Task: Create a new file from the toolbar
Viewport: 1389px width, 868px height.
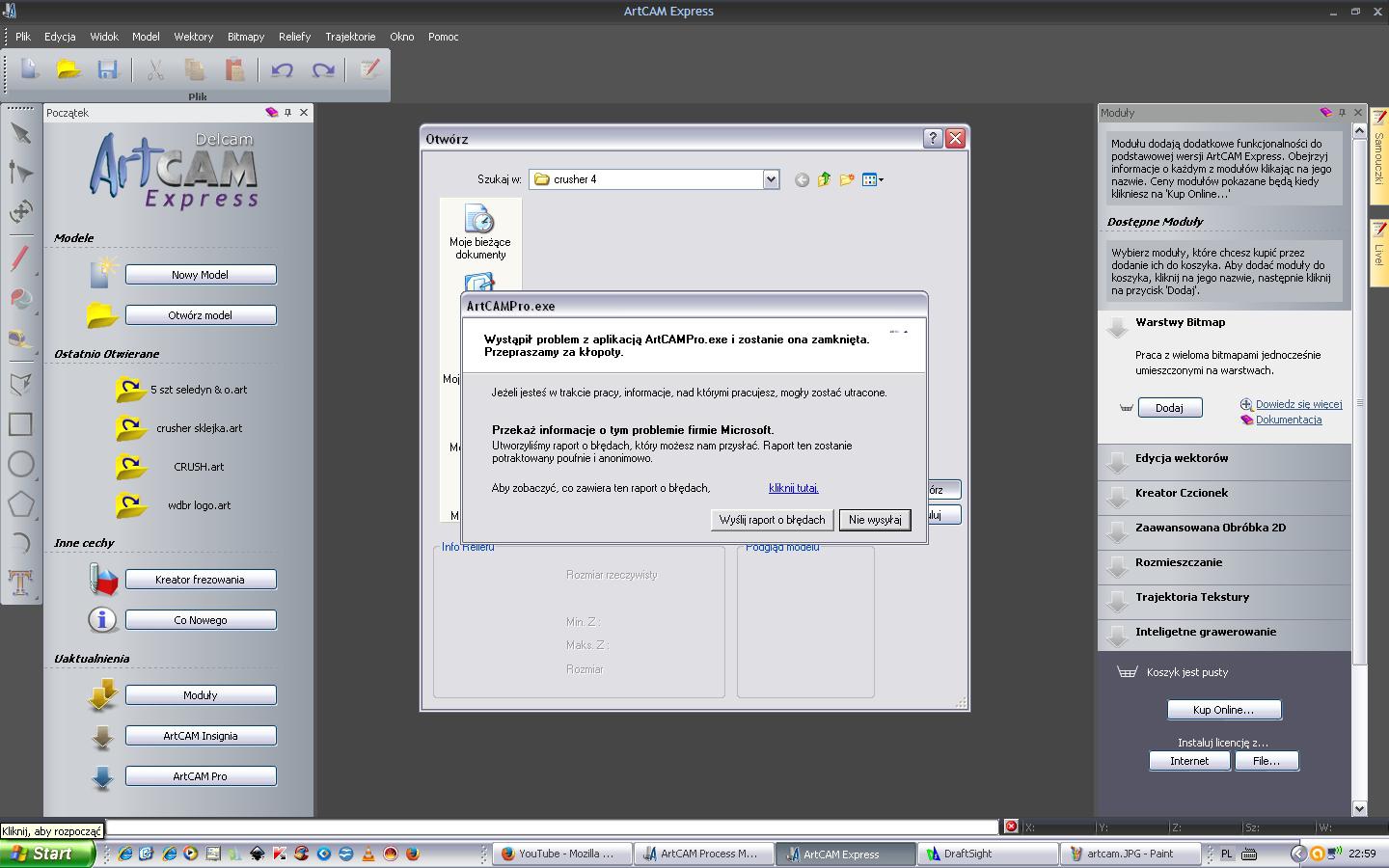Action: point(30,68)
